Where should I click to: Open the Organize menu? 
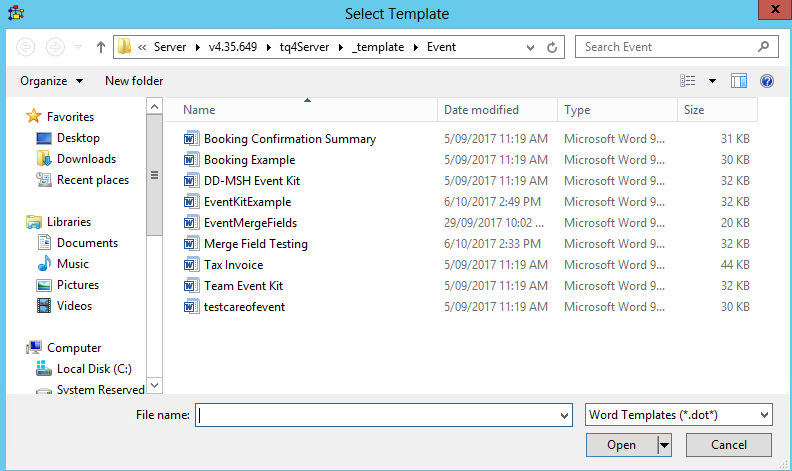51,81
